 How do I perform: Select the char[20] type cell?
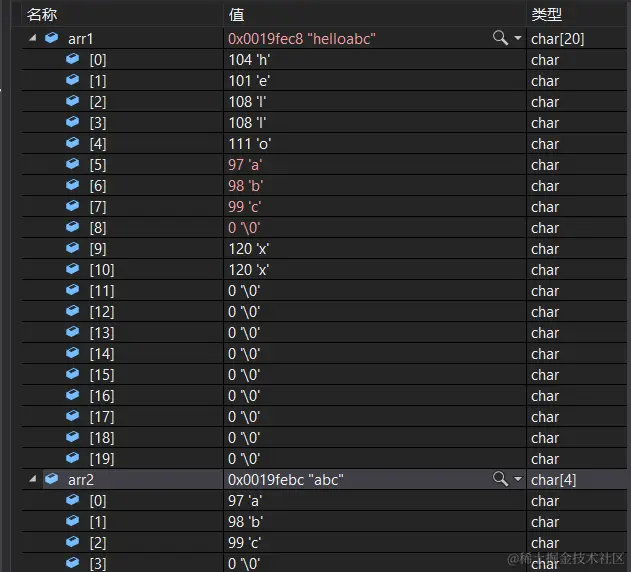pos(557,39)
